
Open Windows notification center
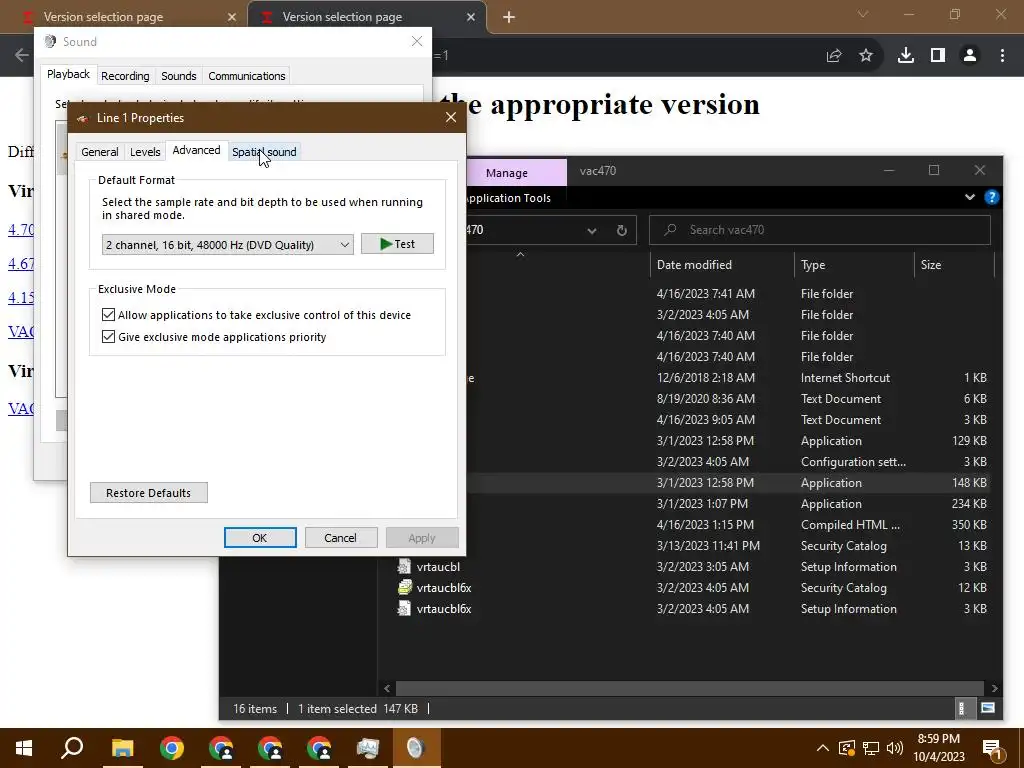(x=993, y=749)
